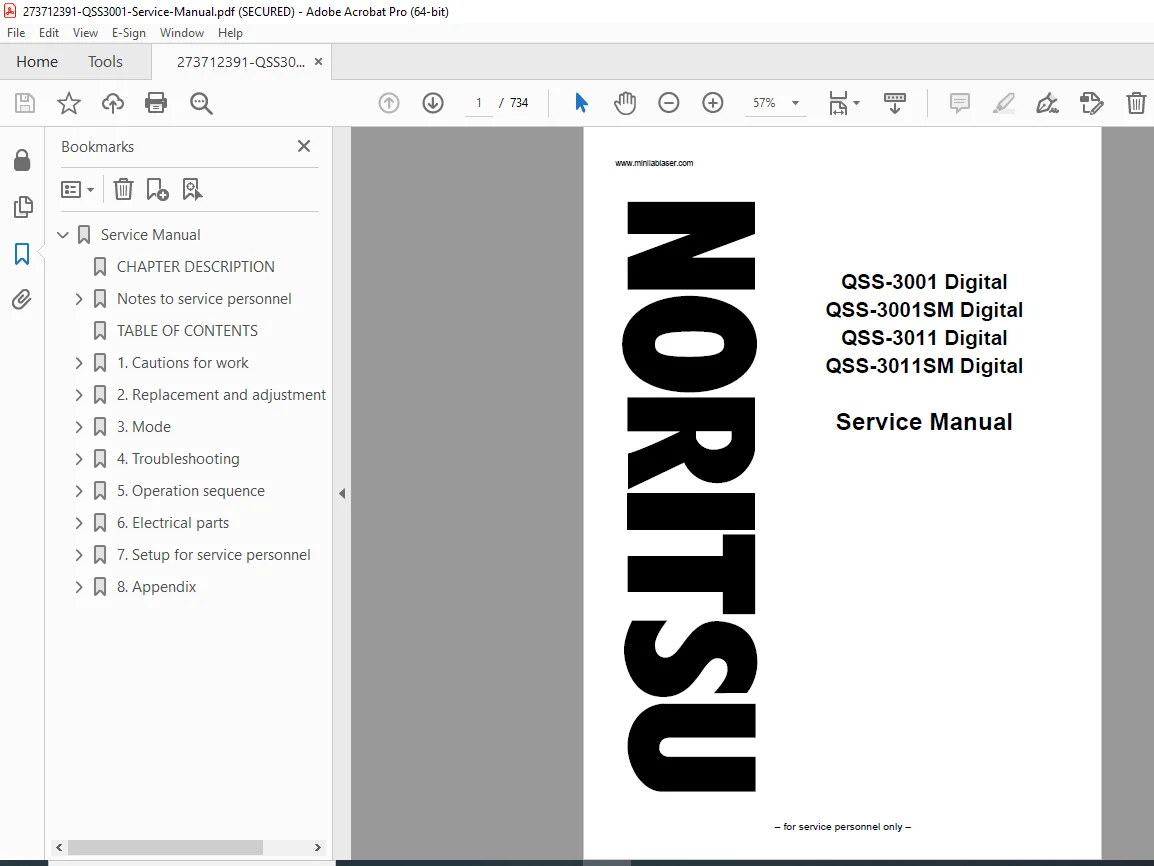1154x866 pixels.
Task: Open the E-Sign menu
Action: click(x=129, y=33)
